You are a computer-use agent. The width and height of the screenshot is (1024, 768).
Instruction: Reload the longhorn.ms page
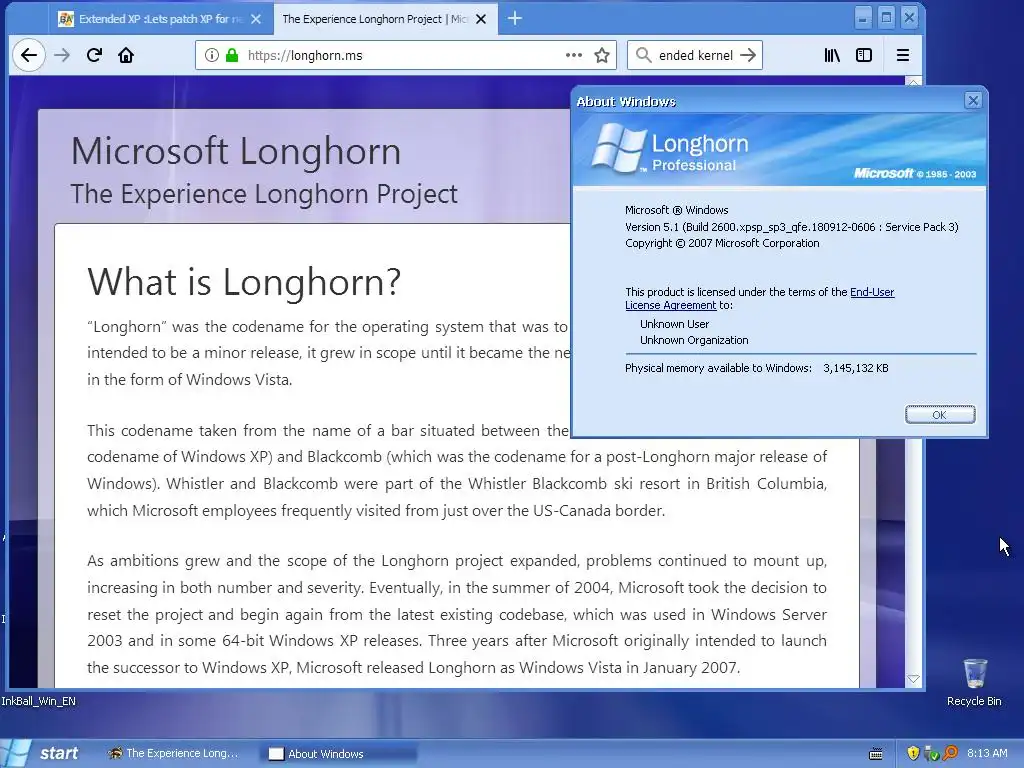(94, 56)
